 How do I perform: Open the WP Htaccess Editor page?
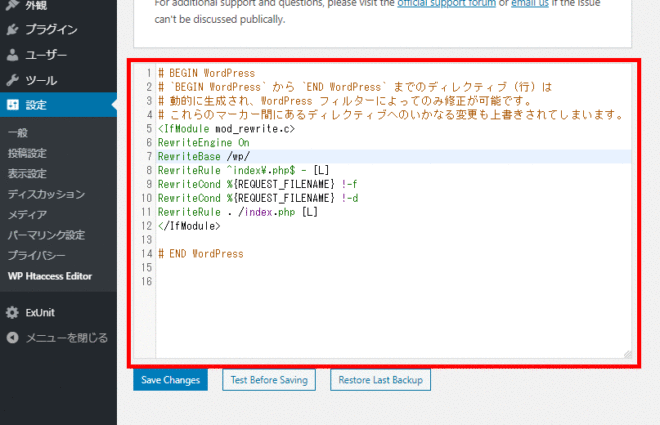(x=50, y=276)
